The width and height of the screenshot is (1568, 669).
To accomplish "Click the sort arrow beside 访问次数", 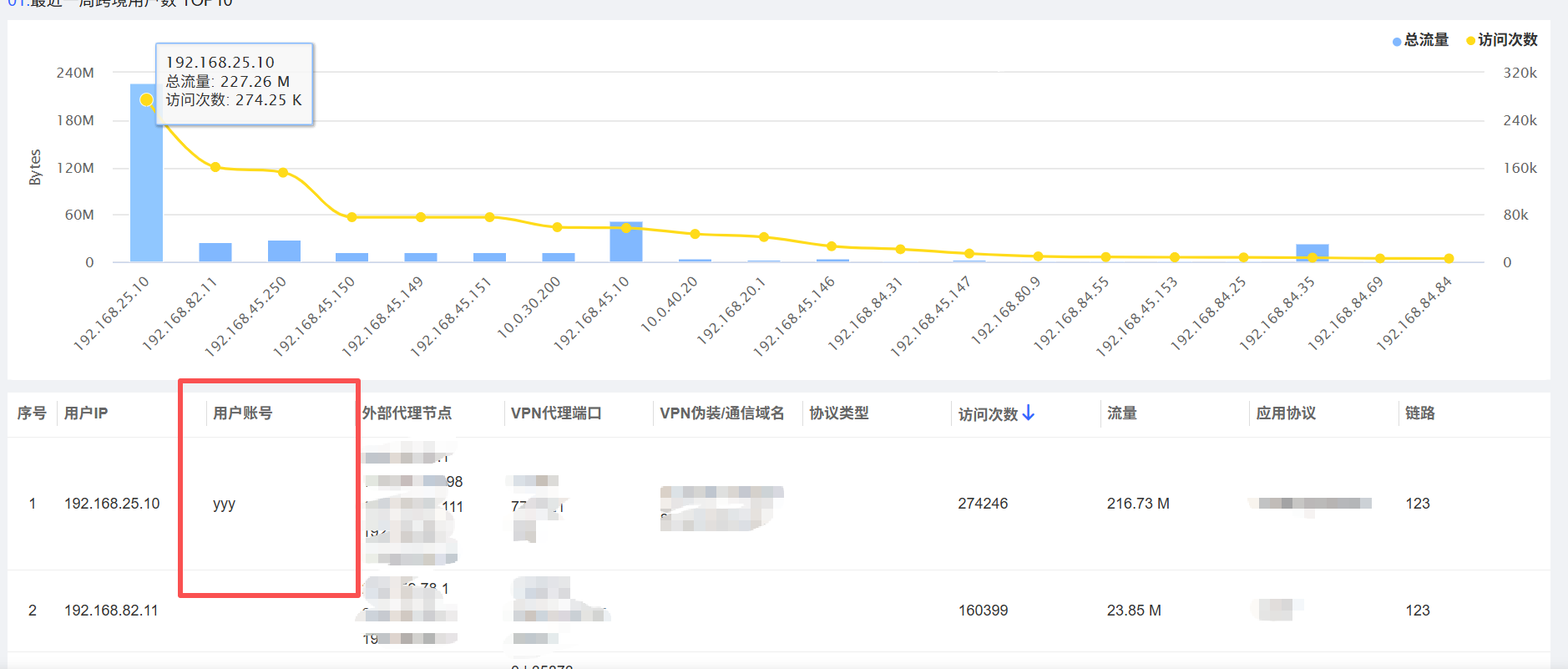I will click(x=1029, y=413).
